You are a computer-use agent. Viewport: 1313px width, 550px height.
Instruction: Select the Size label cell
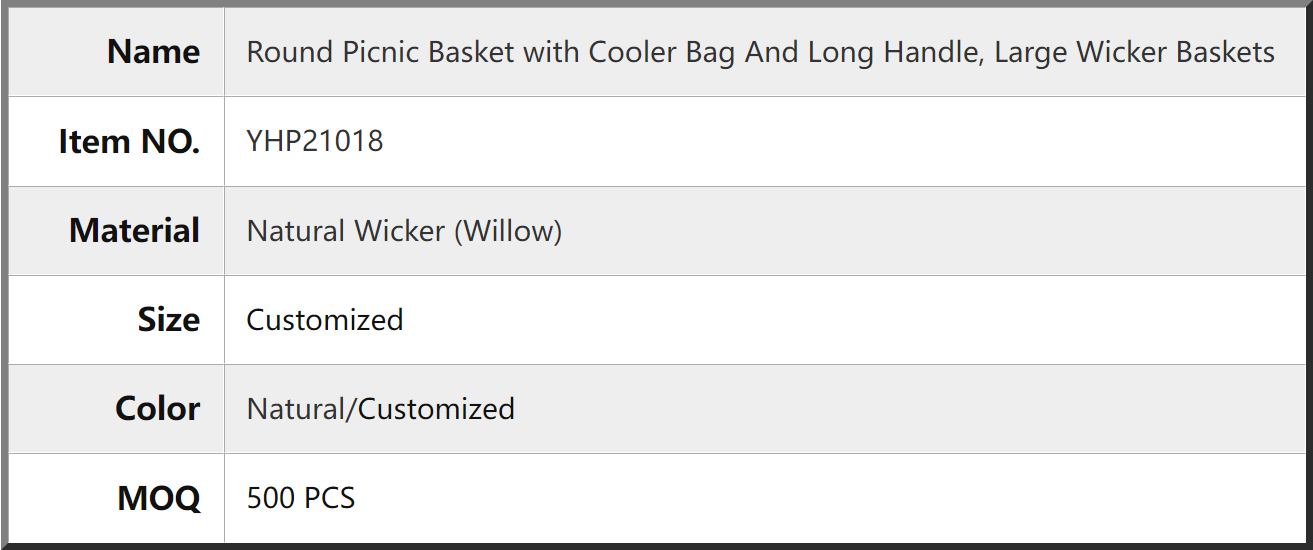point(116,320)
